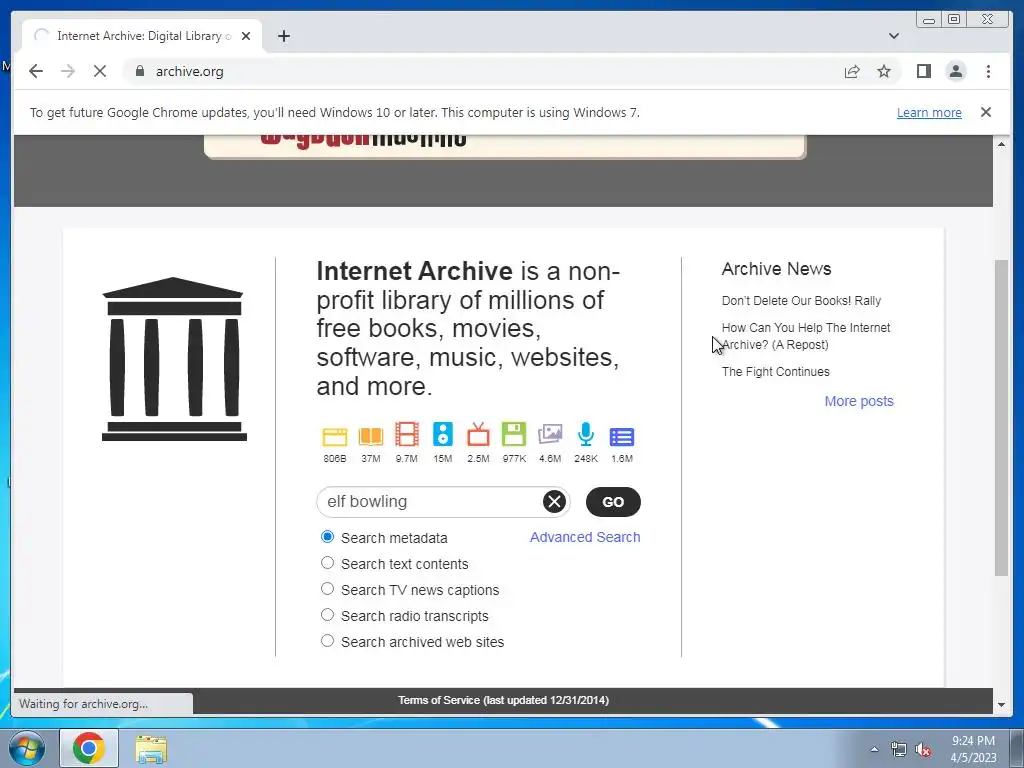Open the browser side panel icon
Viewport: 1024px width, 768px height.
click(x=923, y=71)
